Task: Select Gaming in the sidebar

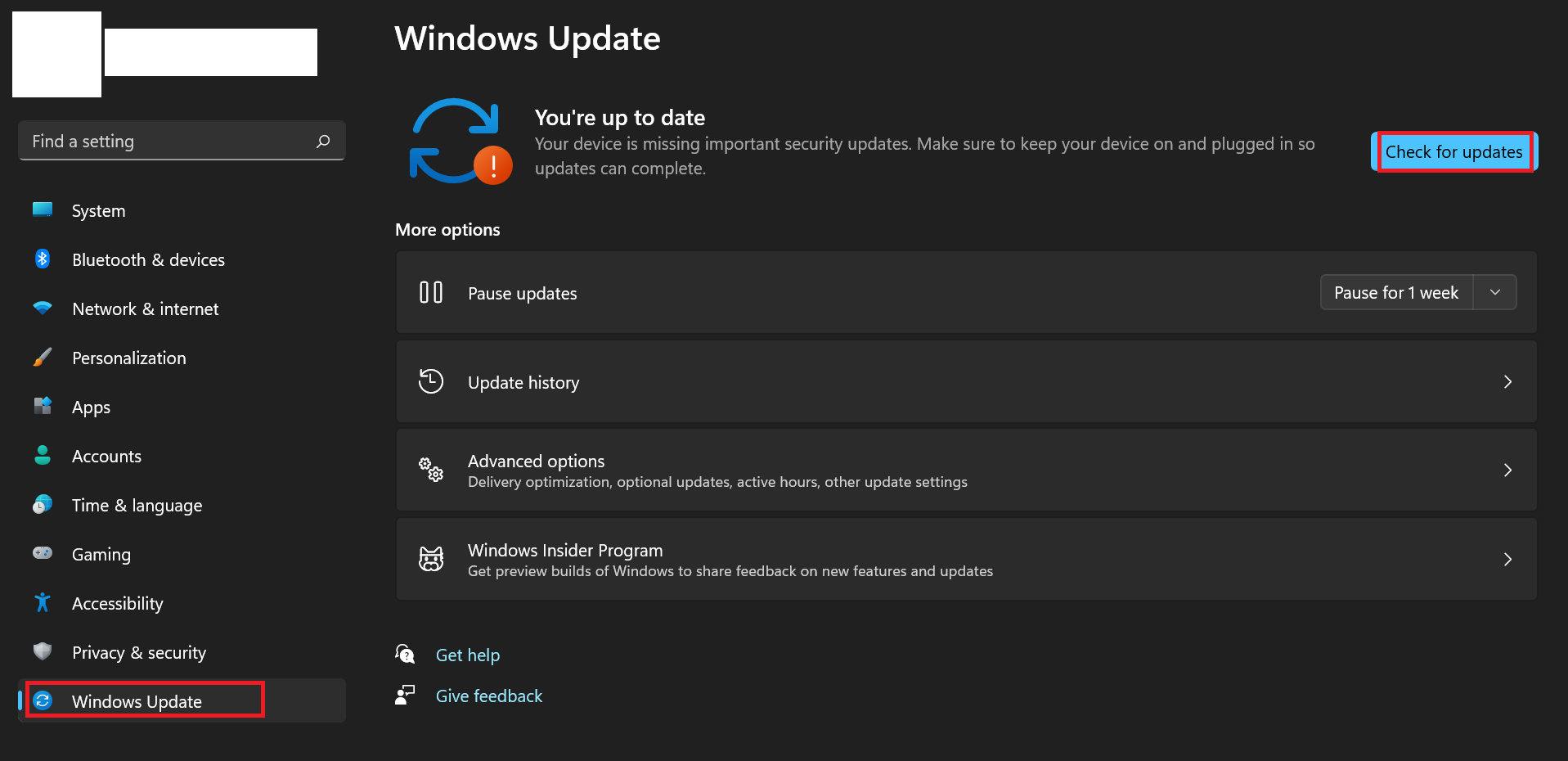Action: tap(182, 554)
